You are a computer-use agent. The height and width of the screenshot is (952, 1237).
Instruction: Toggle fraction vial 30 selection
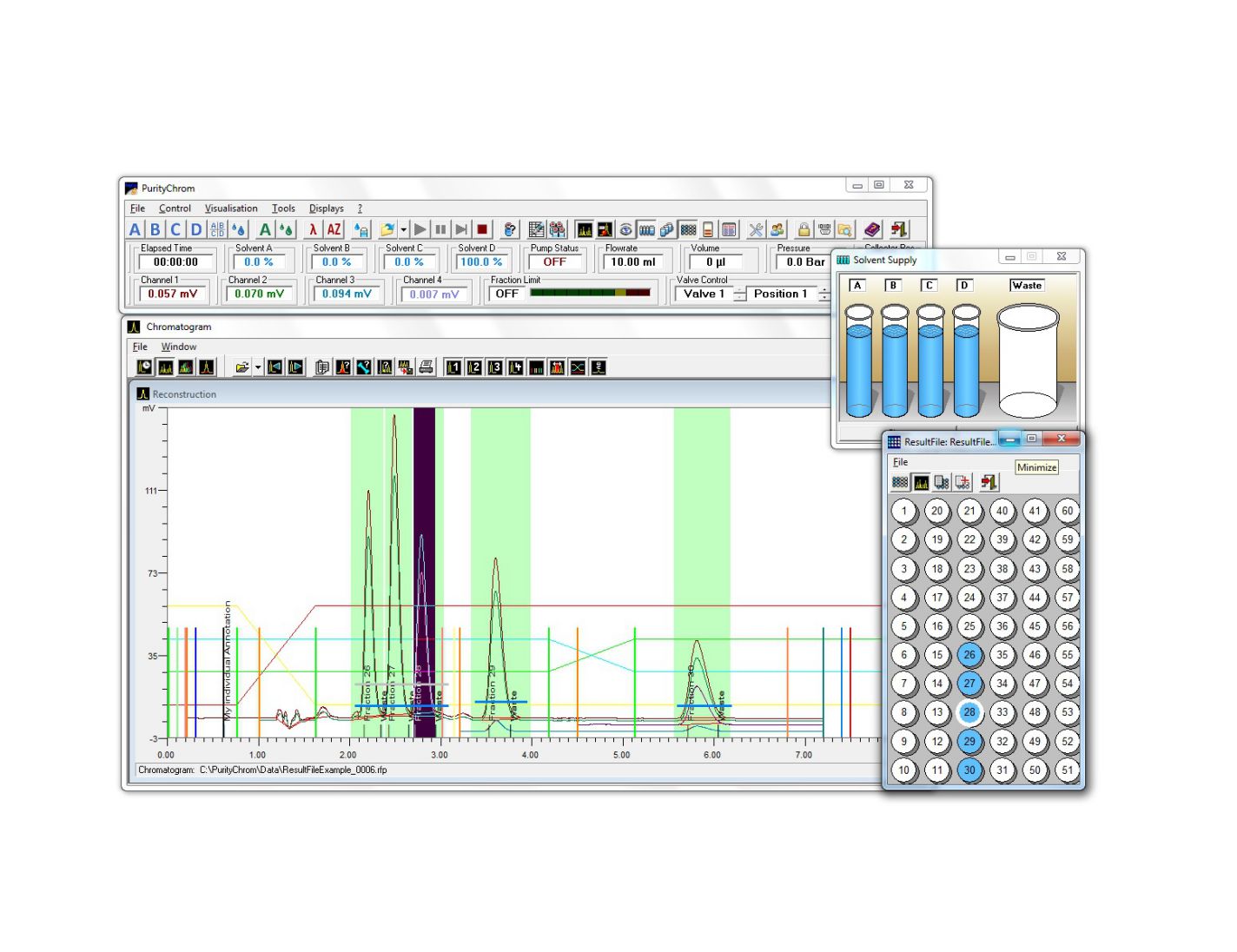tap(969, 770)
